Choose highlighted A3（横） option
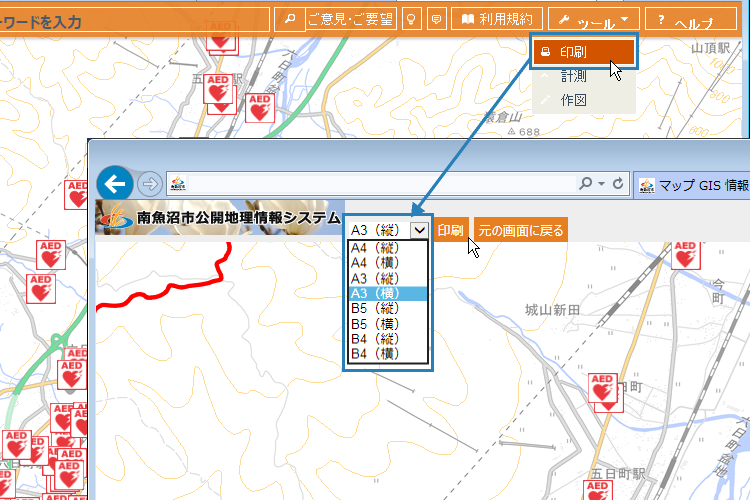Viewport: 750px width, 500px height. [387, 293]
